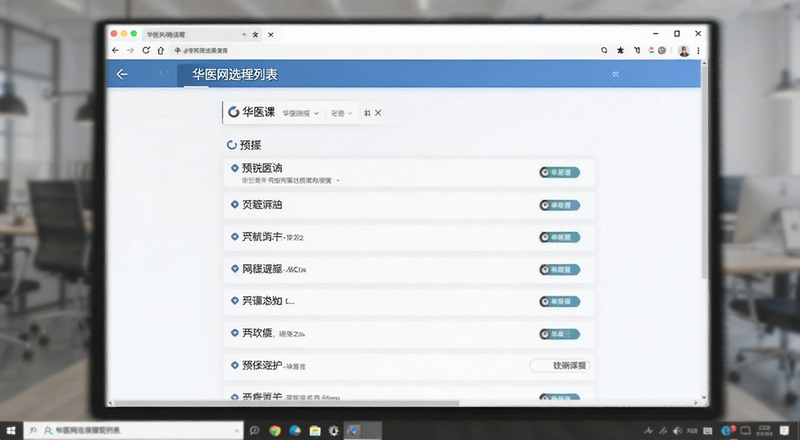Reload the page with the refresh icon
The width and height of the screenshot is (800, 440).
pyautogui.click(x=146, y=51)
